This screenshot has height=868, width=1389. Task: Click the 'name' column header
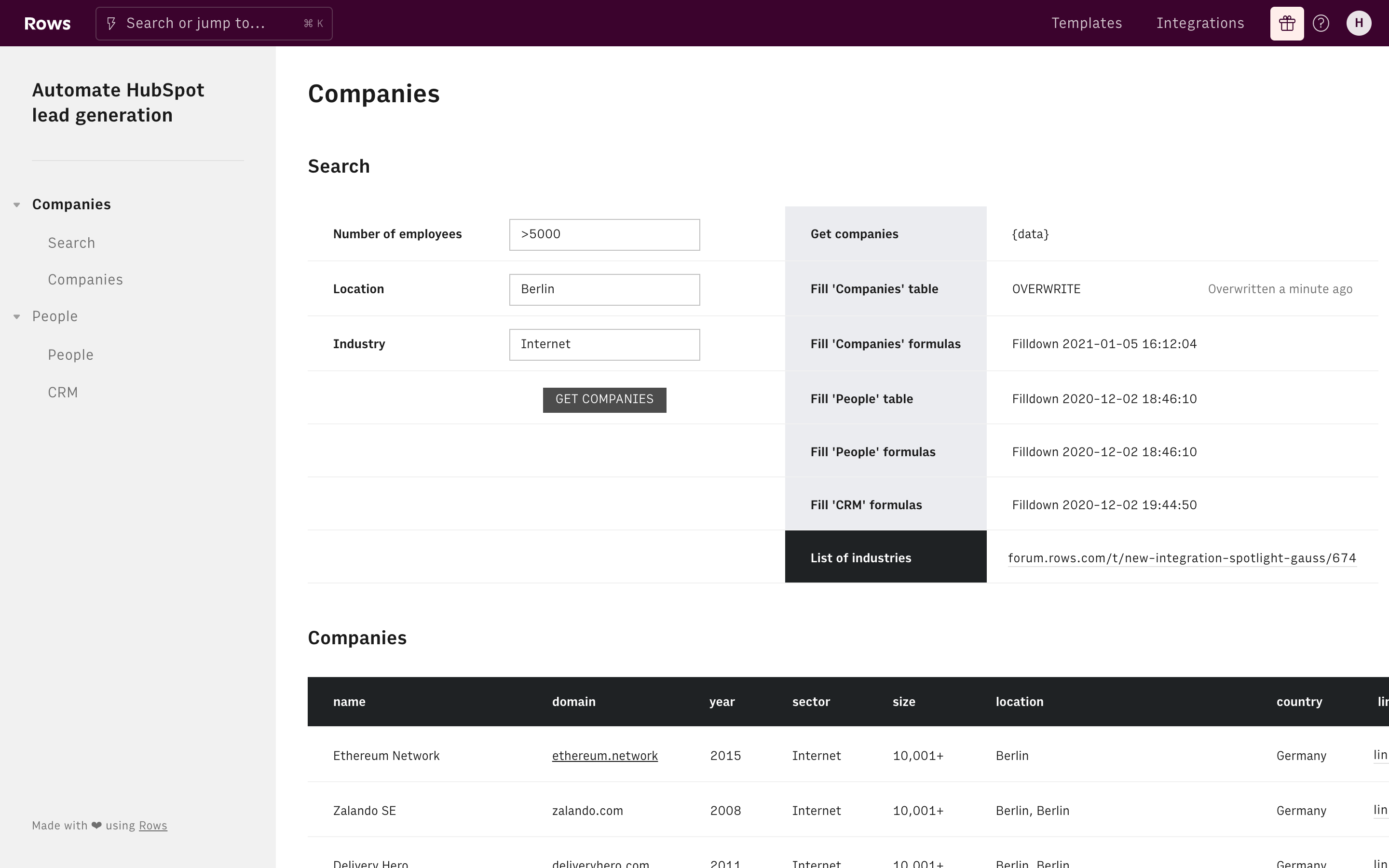point(349,702)
